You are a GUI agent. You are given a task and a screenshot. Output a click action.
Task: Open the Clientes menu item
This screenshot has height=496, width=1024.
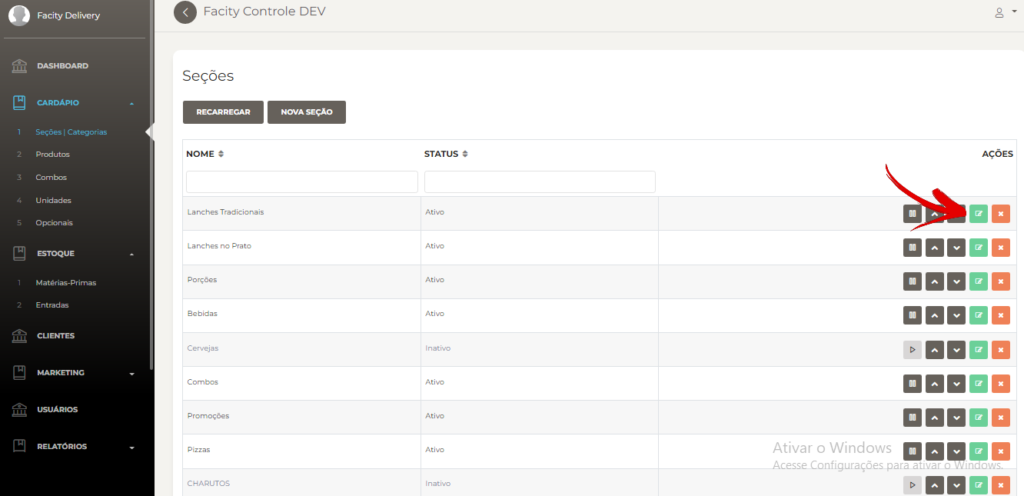(56, 335)
